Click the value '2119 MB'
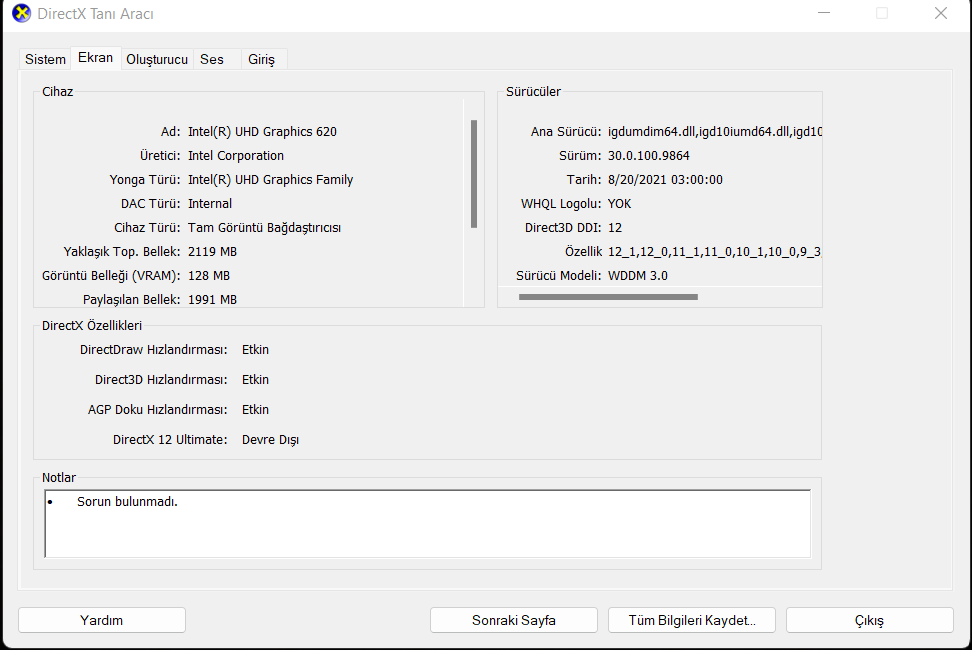The width and height of the screenshot is (972, 650). [213, 252]
